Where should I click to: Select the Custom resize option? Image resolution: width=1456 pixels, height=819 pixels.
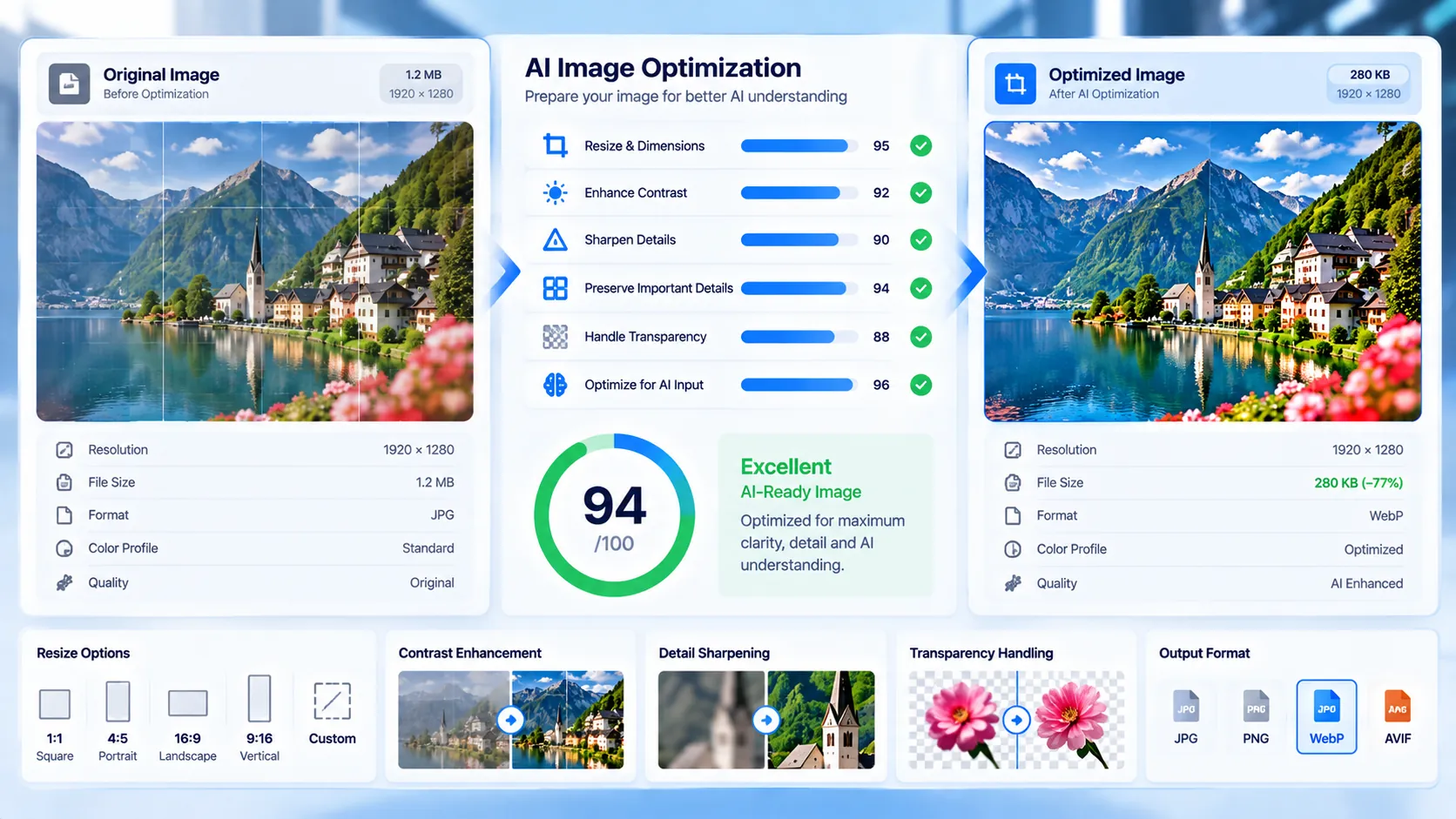pos(332,715)
